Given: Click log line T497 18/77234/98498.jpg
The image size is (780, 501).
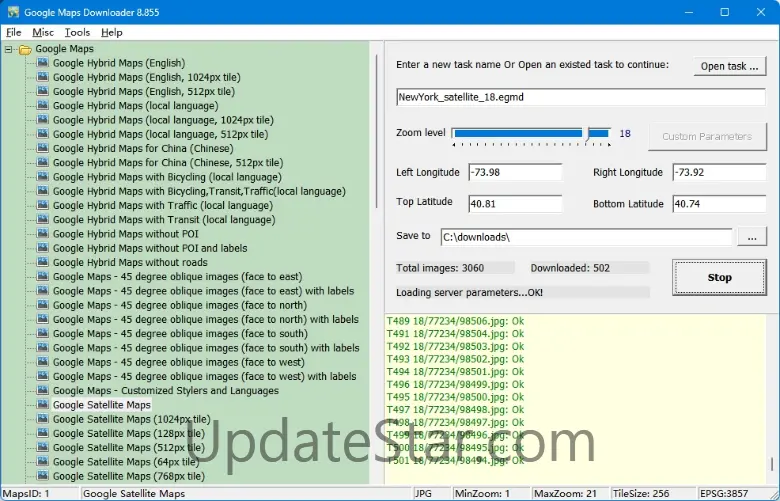Looking at the screenshot, I should coord(455,410).
